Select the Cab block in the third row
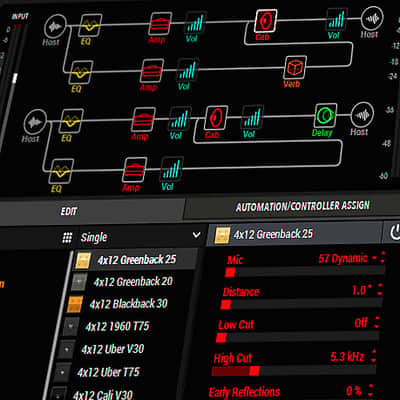The width and height of the screenshot is (400, 400). point(216,117)
